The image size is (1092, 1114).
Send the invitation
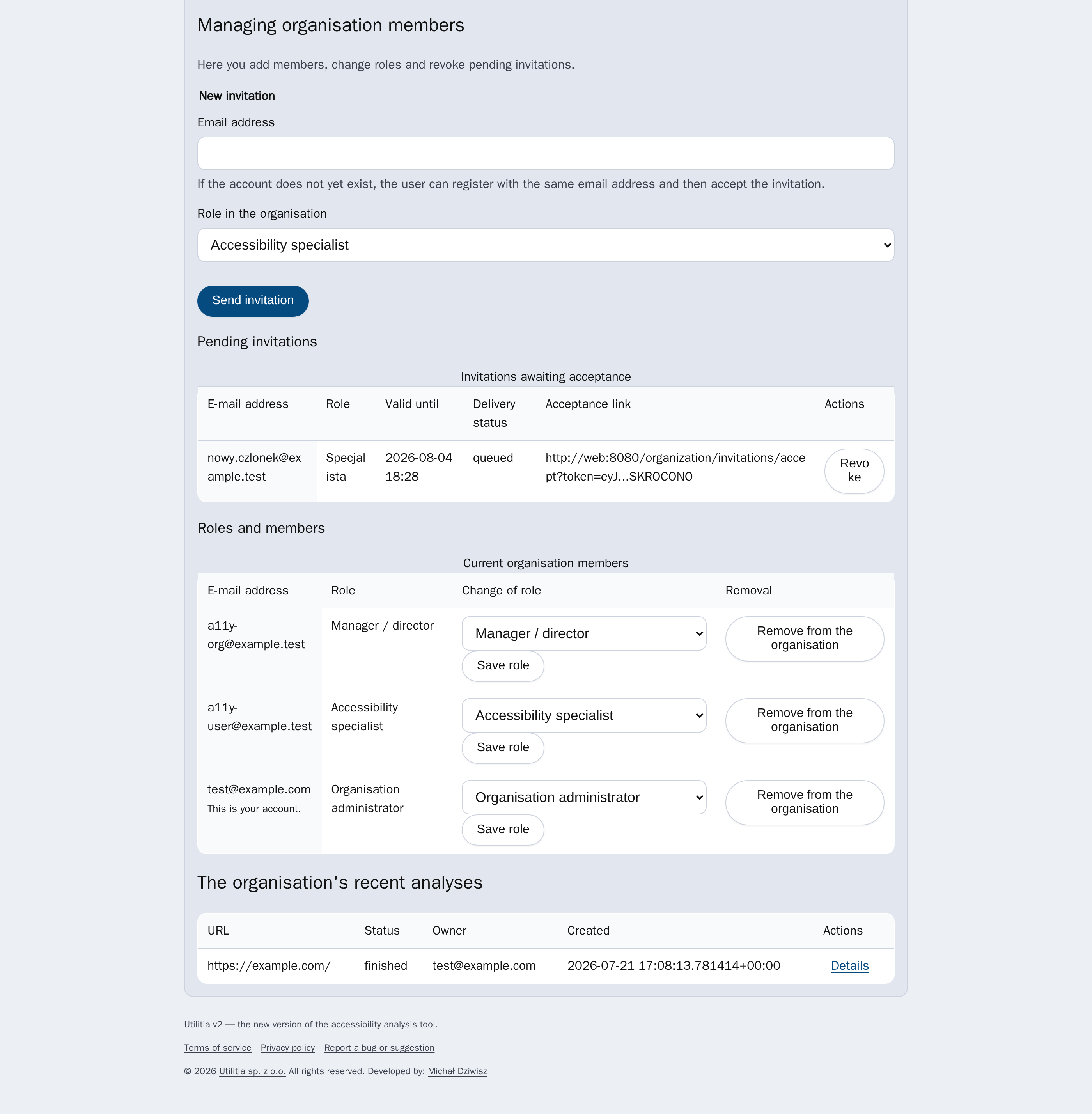[253, 301]
